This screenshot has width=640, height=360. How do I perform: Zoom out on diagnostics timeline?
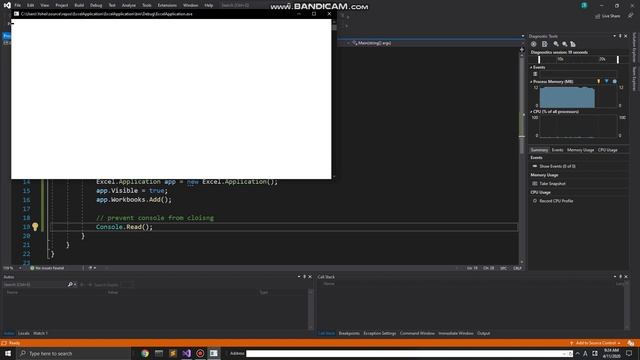565,44
